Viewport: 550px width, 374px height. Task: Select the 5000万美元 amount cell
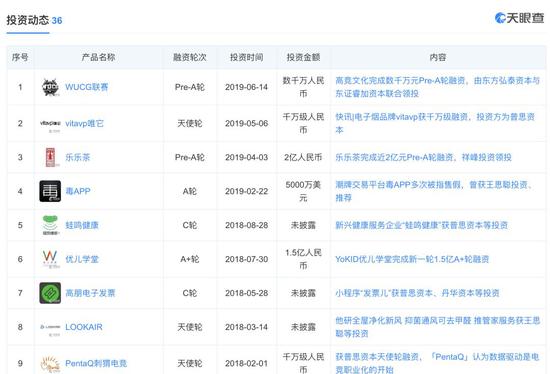303,191
